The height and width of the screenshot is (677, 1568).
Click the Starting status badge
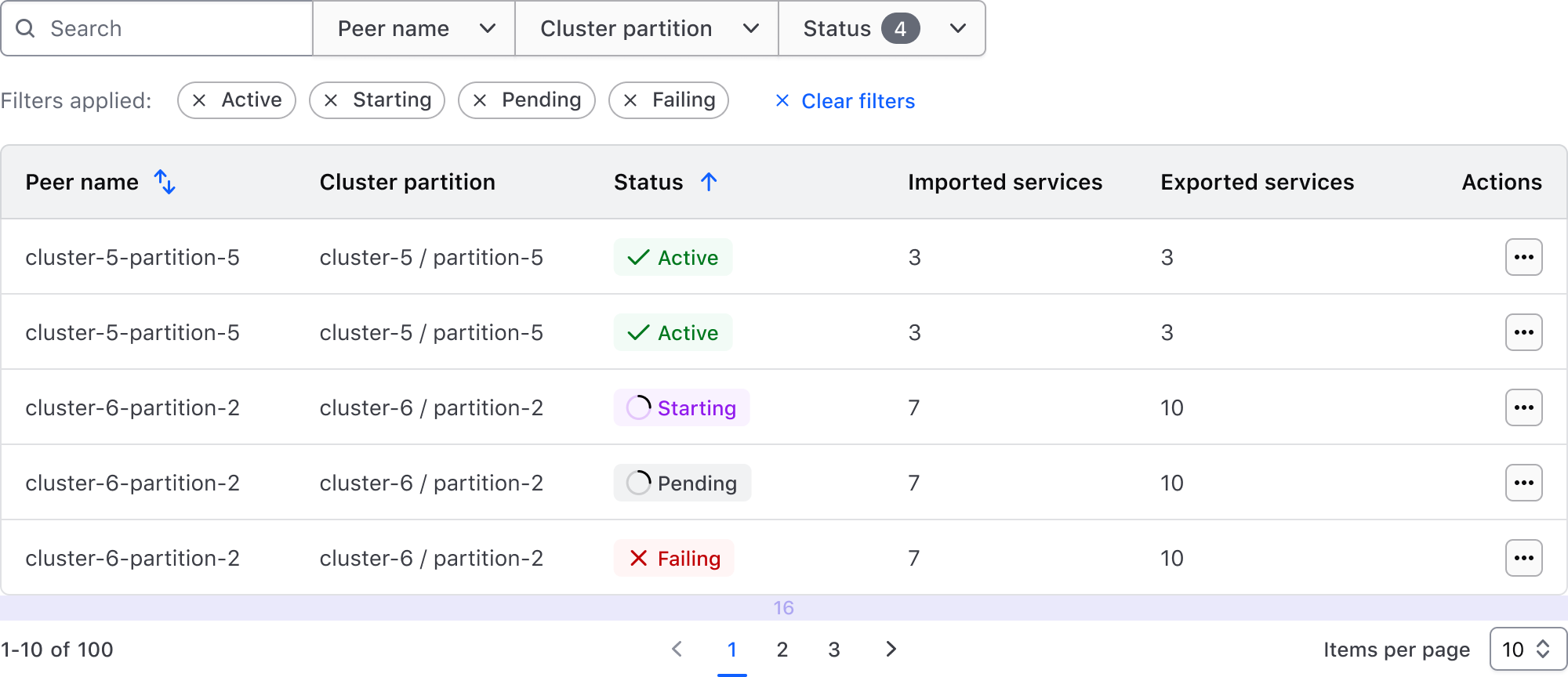tap(681, 407)
